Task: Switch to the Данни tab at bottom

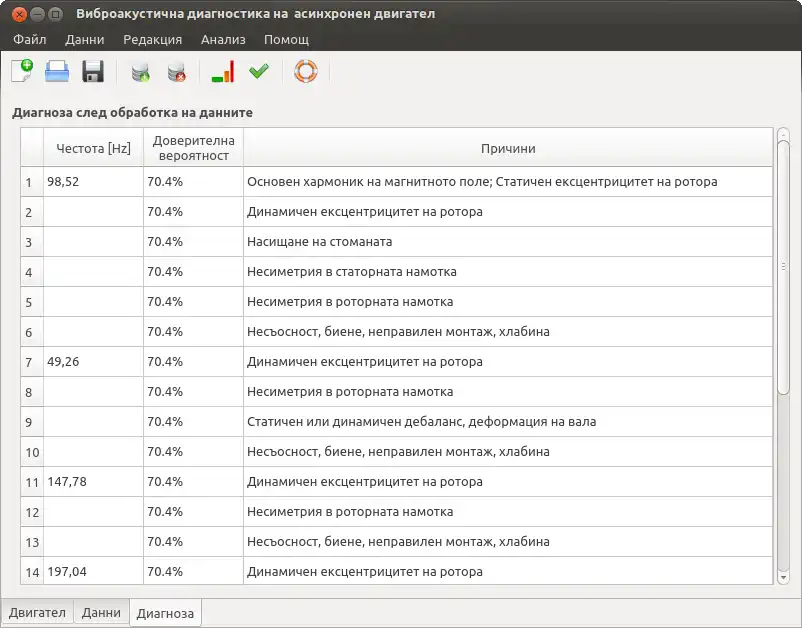Action: coord(101,612)
